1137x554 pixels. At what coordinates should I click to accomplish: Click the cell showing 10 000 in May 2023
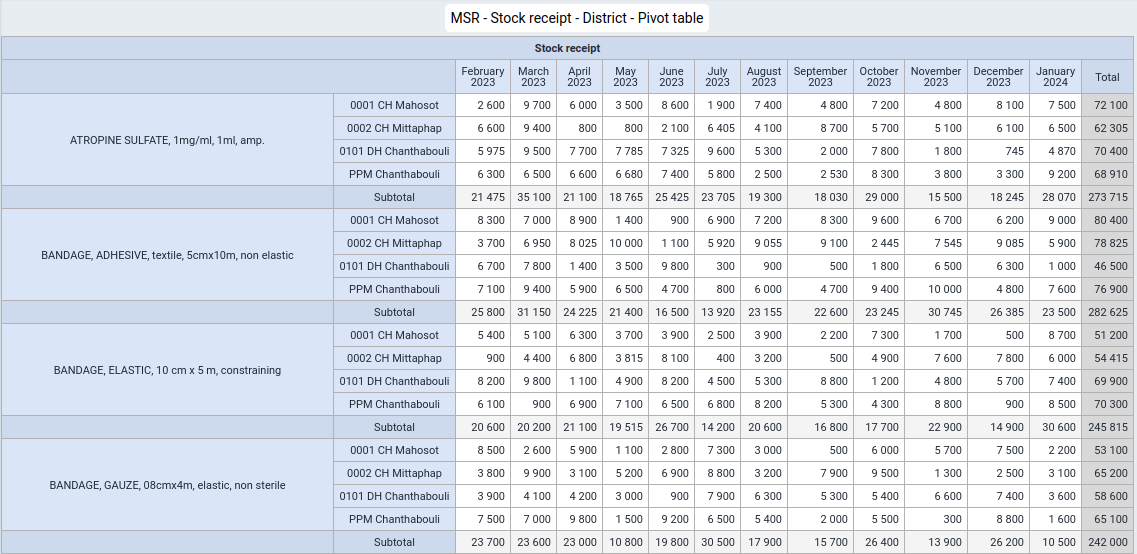(625, 243)
